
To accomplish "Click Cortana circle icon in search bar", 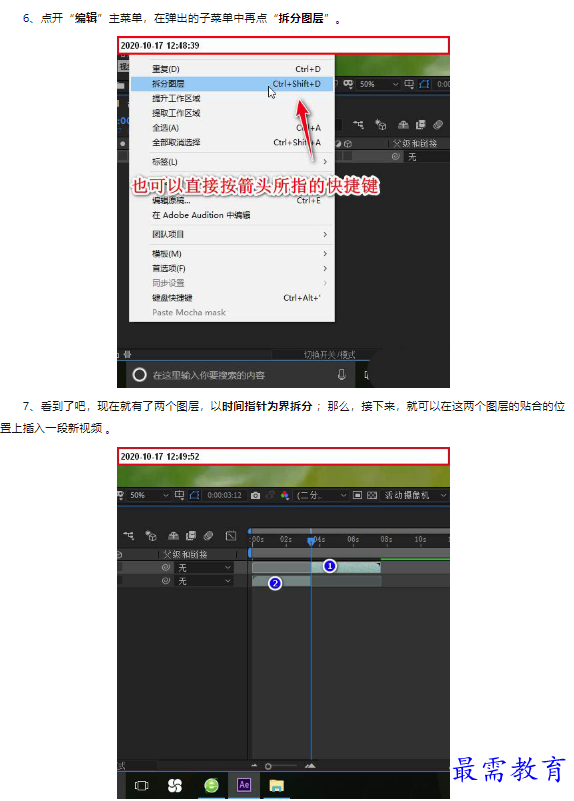I will [x=139, y=375].
